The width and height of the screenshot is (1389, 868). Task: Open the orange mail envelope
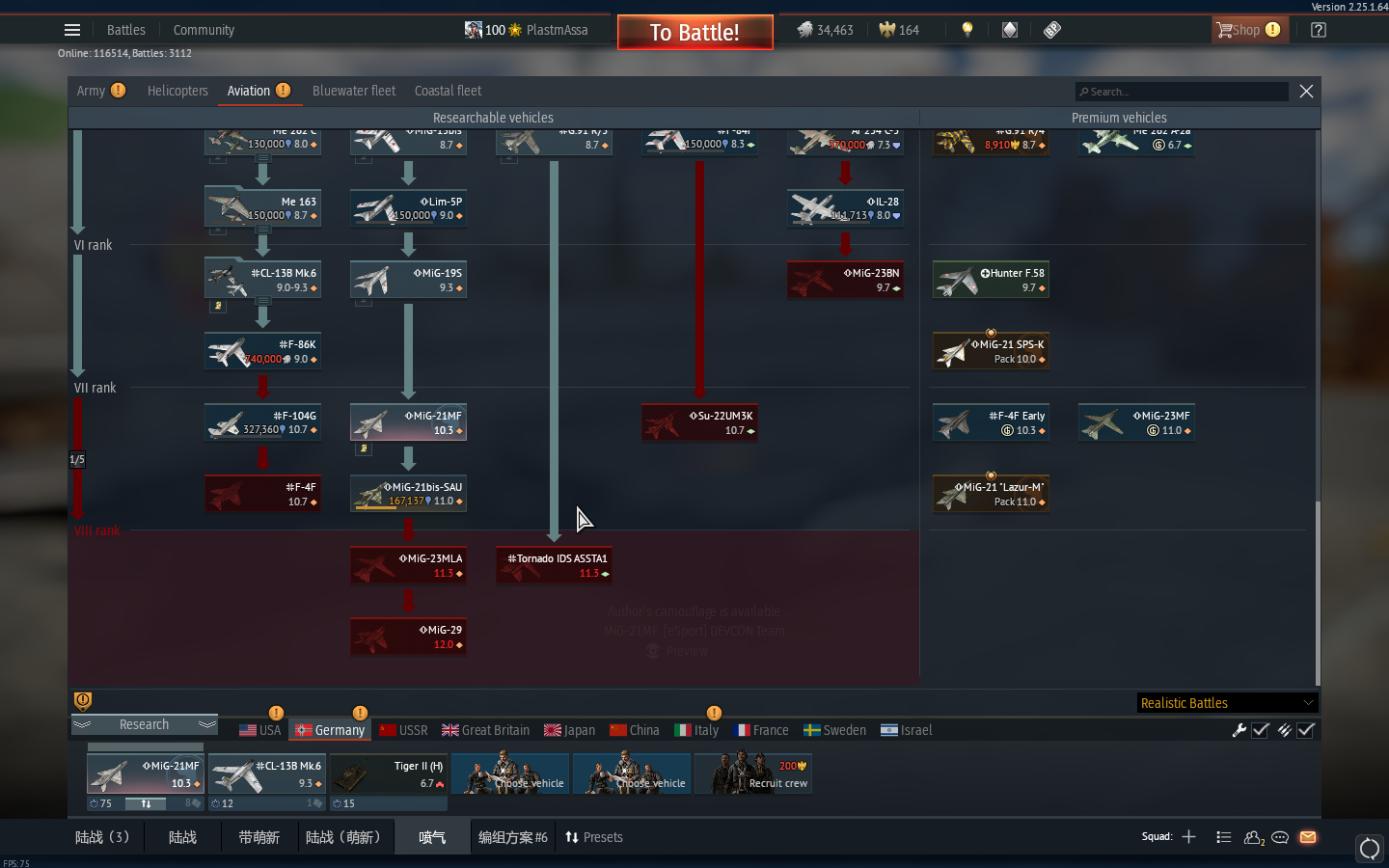[x=1308, y=837]
